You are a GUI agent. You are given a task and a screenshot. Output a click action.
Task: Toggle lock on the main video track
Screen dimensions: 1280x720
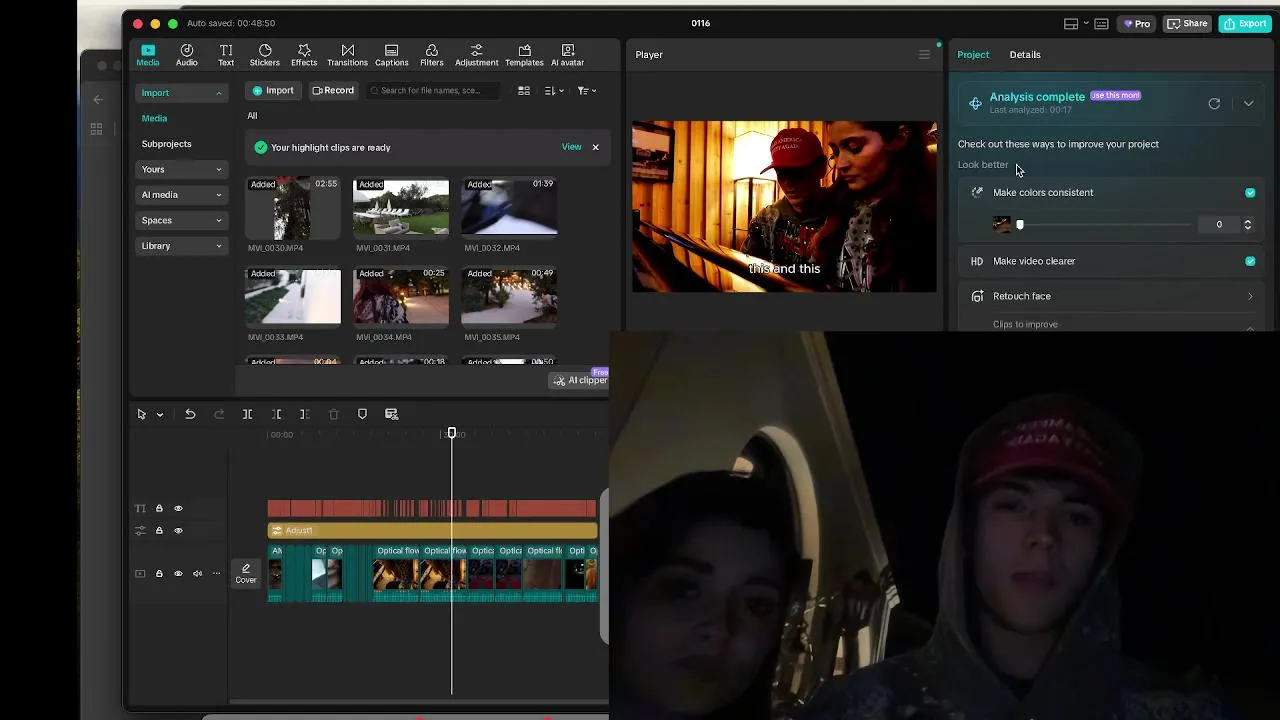tap(159, 574)
